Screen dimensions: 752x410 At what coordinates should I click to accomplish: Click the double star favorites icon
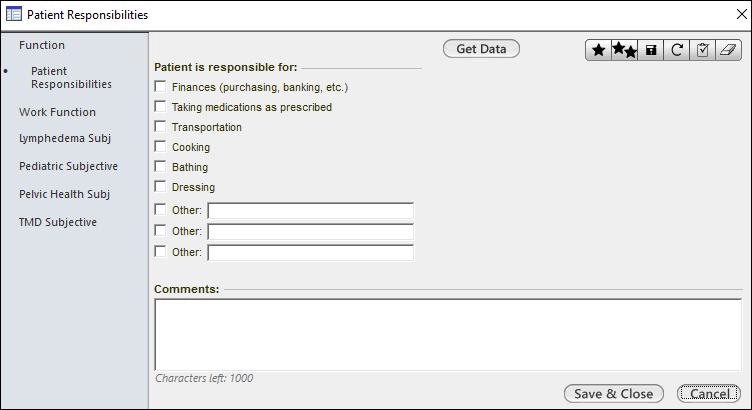pos(624,50)
